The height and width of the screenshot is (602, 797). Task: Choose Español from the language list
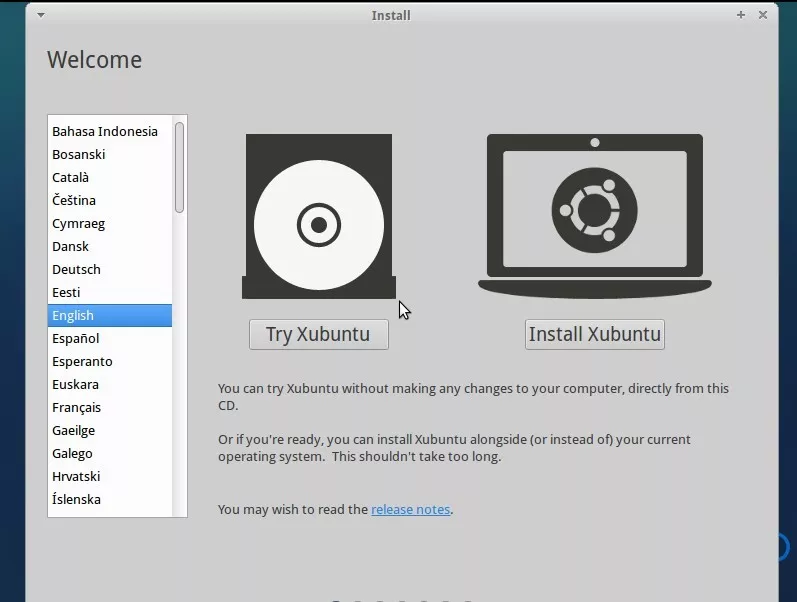coord(110,338)
